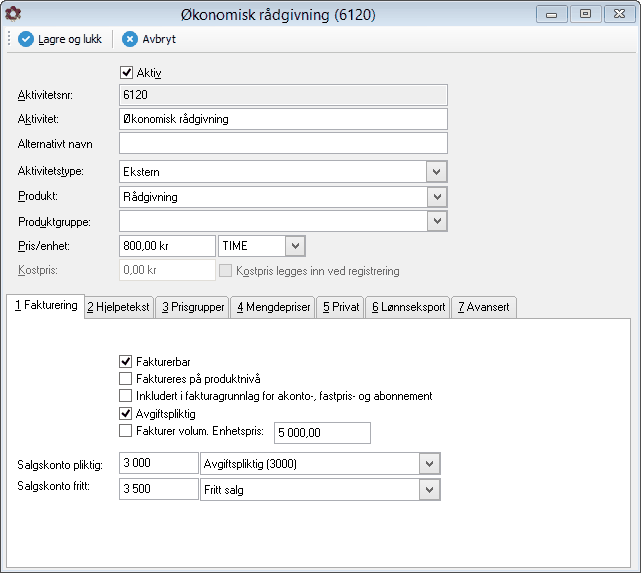Minimize the Økonomisk rådgivning window
The height and width of the screenshot is (573, 641).
tap(551, 14)
